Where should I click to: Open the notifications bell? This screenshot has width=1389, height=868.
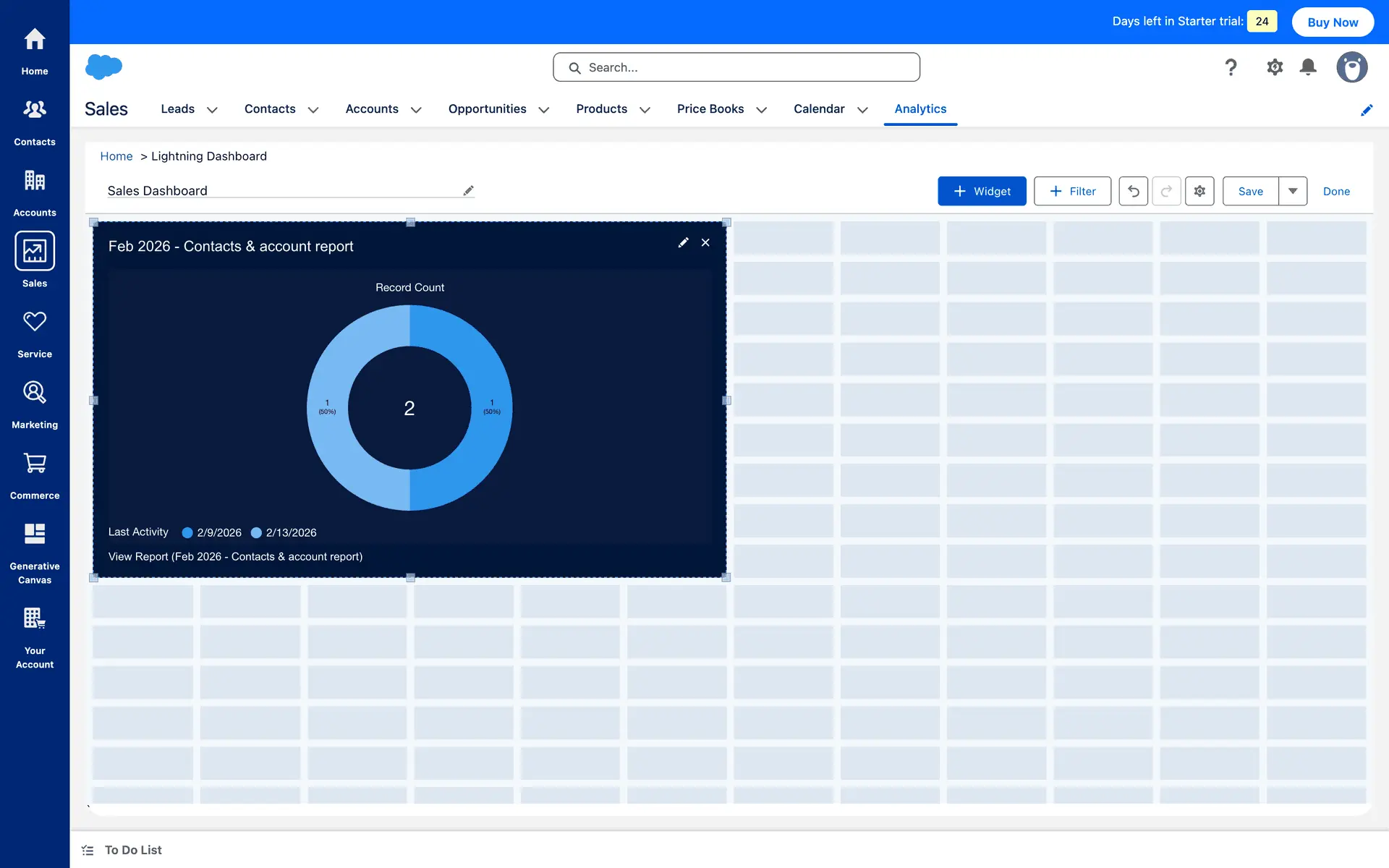[1308, 67]
